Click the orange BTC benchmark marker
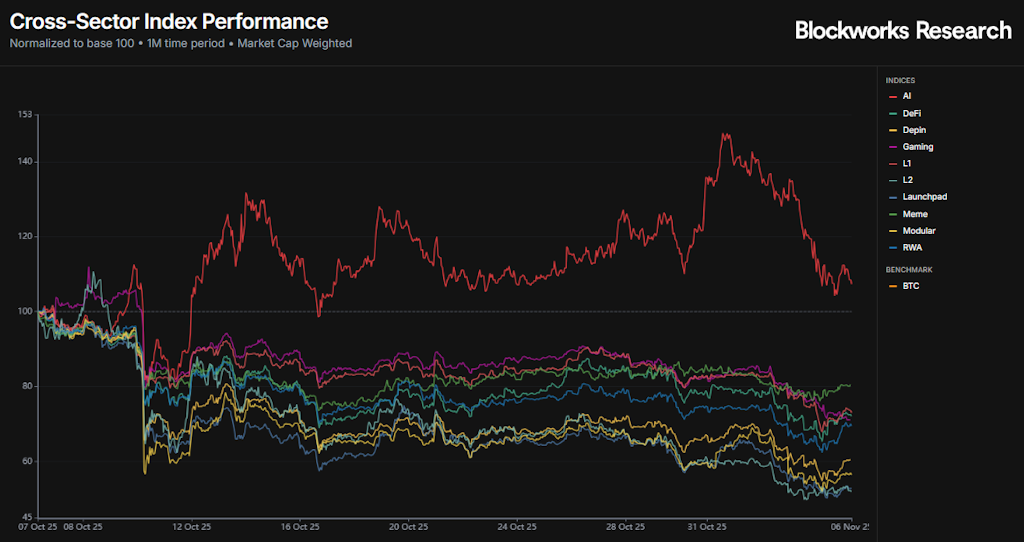 [892, 287]
